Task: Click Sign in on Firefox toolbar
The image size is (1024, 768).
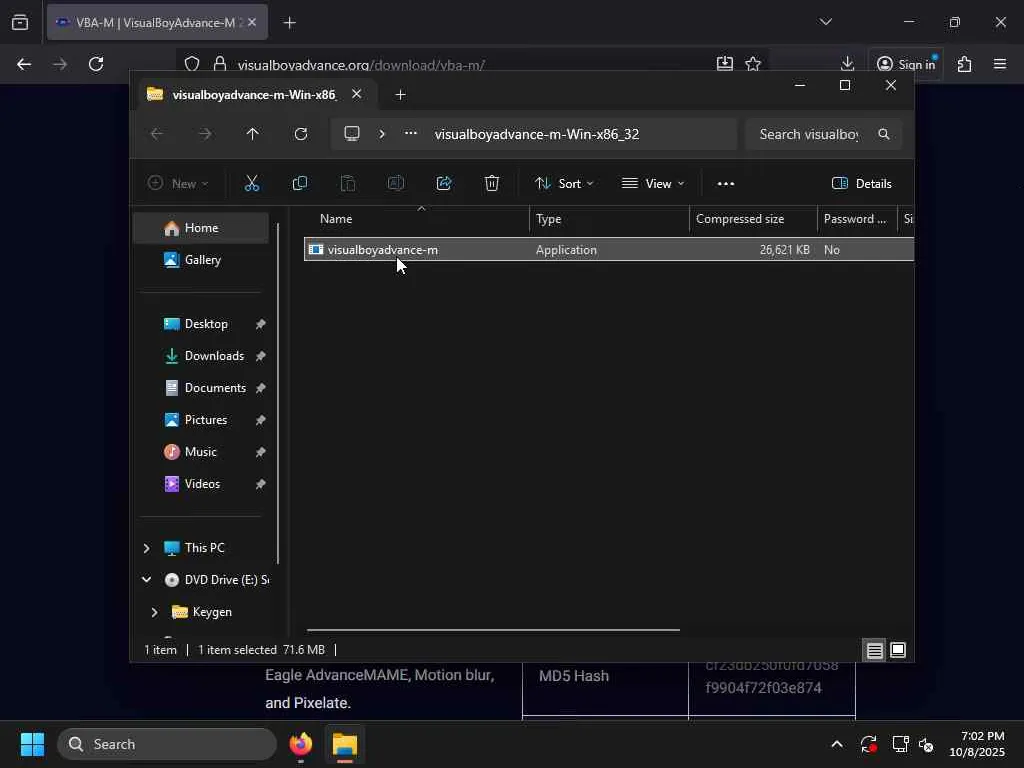Action: (906, 64)
